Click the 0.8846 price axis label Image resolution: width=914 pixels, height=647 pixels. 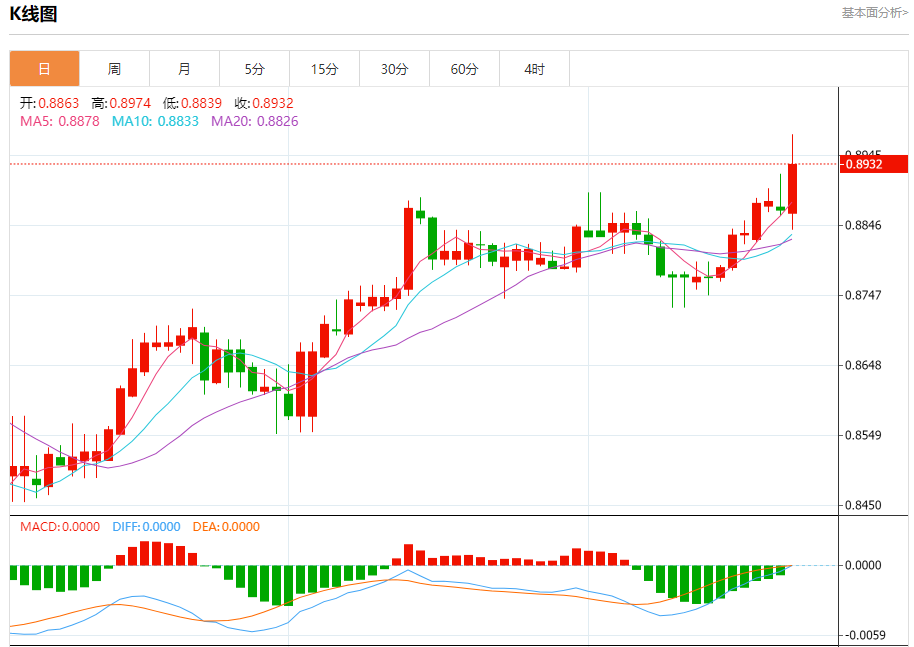(x=863, y=225)
